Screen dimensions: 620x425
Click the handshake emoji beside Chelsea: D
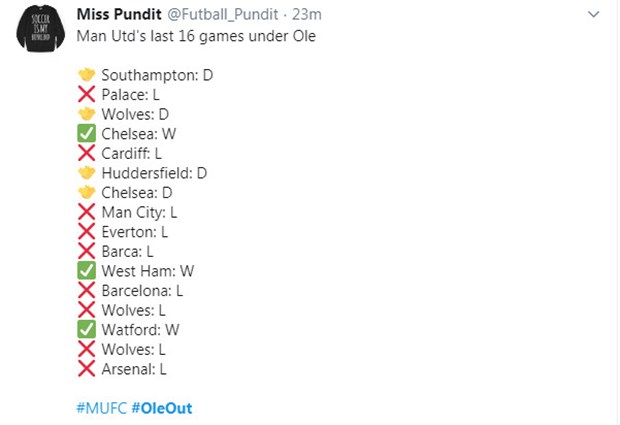(x=87, y=193)
